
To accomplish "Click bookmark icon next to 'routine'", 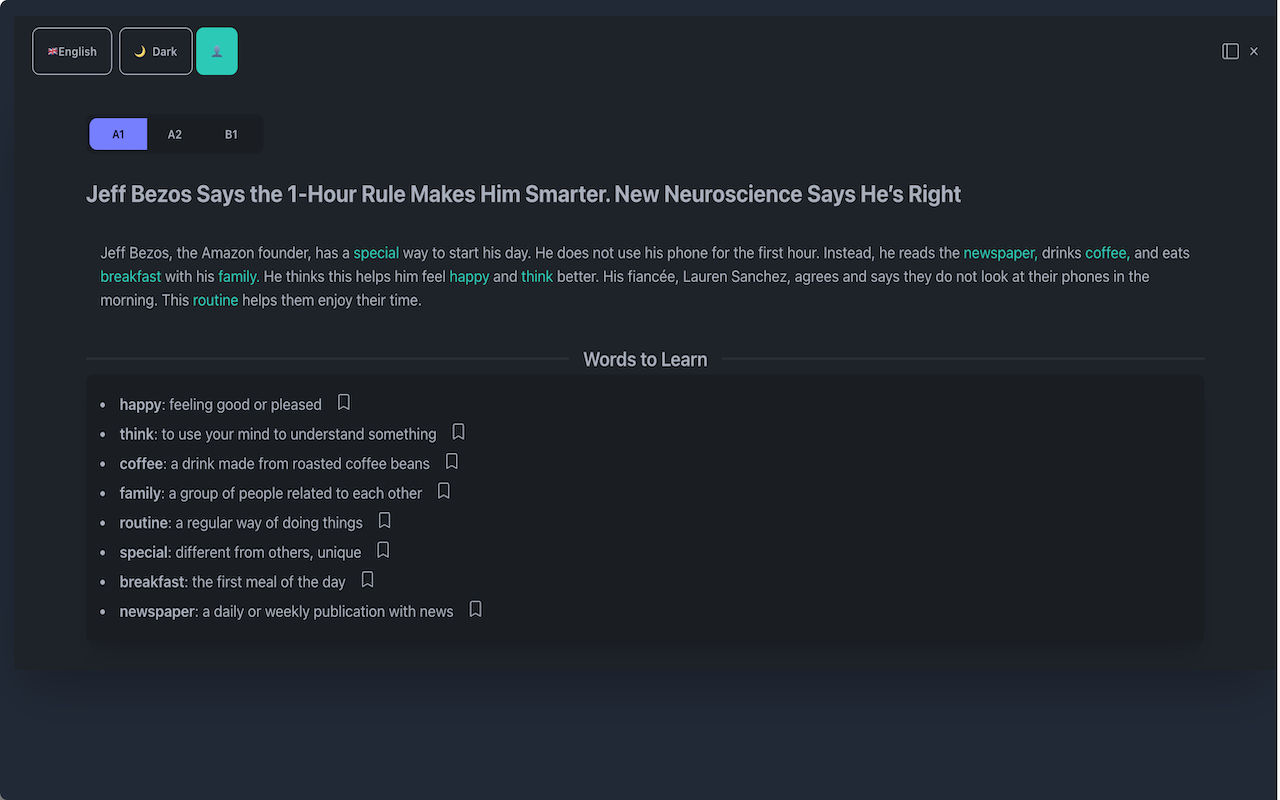I will click(x=385, y=521).
